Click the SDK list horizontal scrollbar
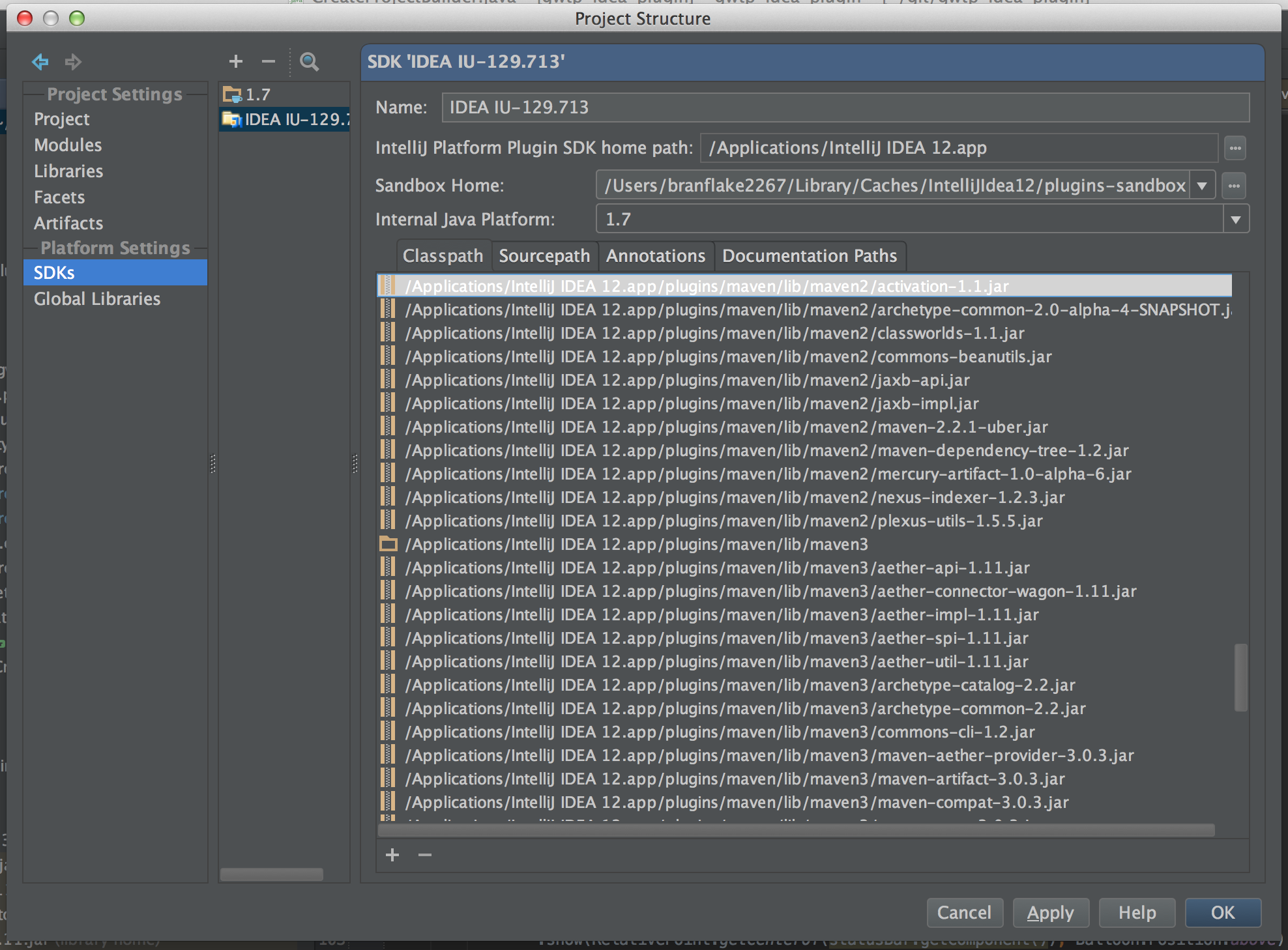 (271, 874)
